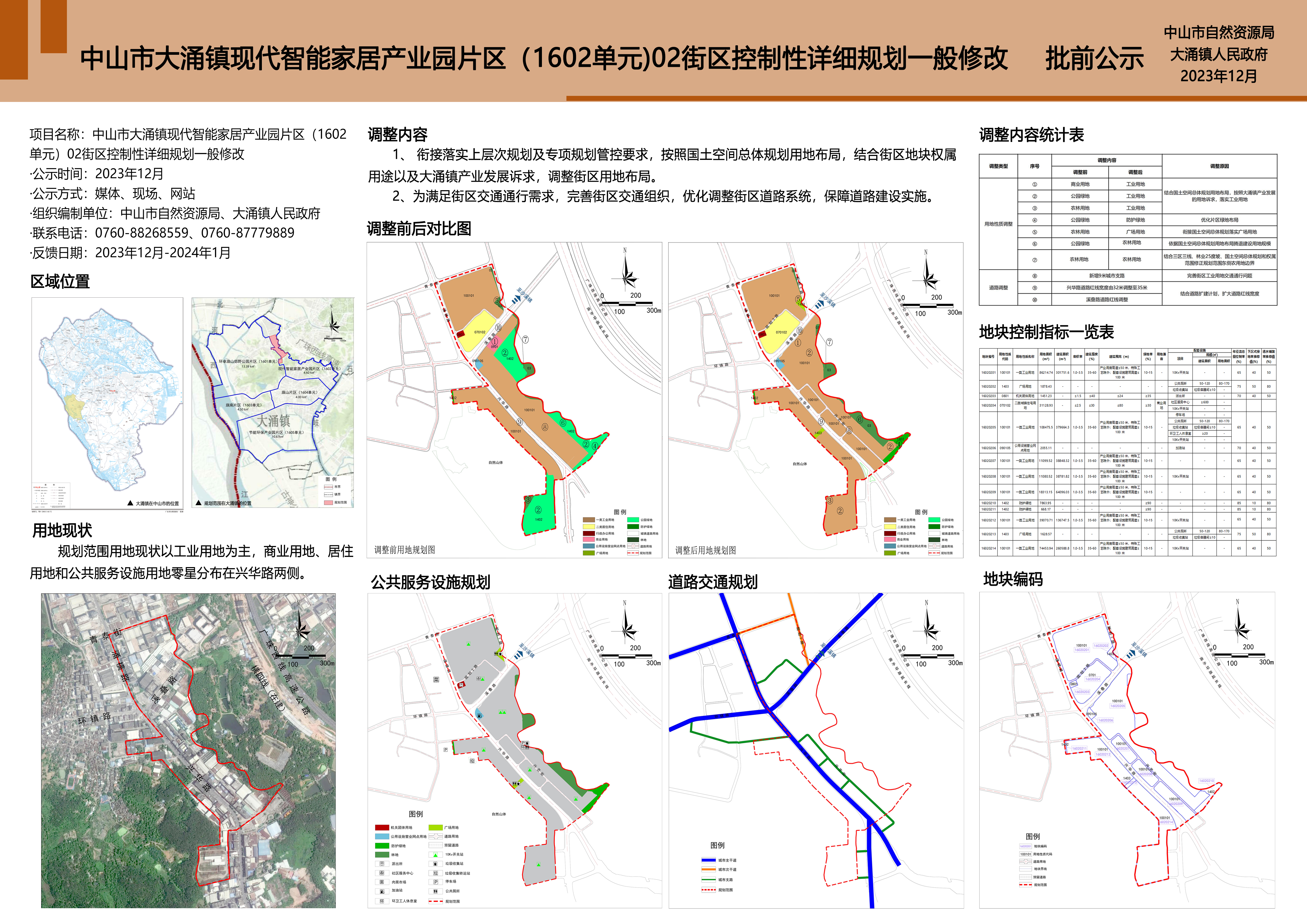Click the 预留道路 dashed symbol in the public facilities legend
The width and height of the screenshot is (1307, 924).
tap(435, 846)
